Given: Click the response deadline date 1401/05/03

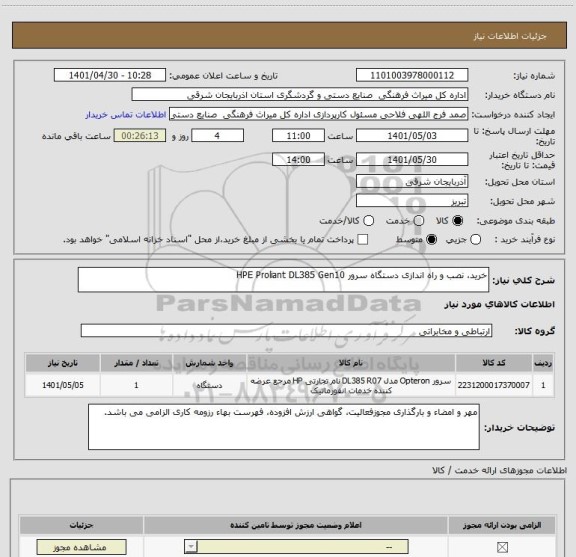Looking at the screenshot, I should tap(412, 136).
